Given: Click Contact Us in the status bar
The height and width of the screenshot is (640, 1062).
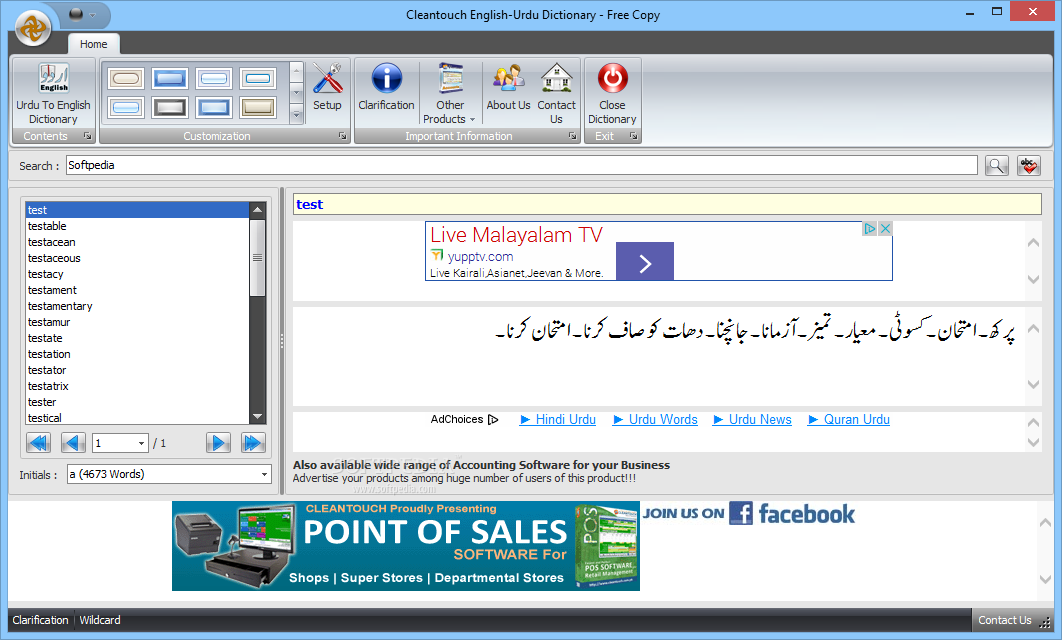Looking at the screenshot, I should click(1004, 620).
